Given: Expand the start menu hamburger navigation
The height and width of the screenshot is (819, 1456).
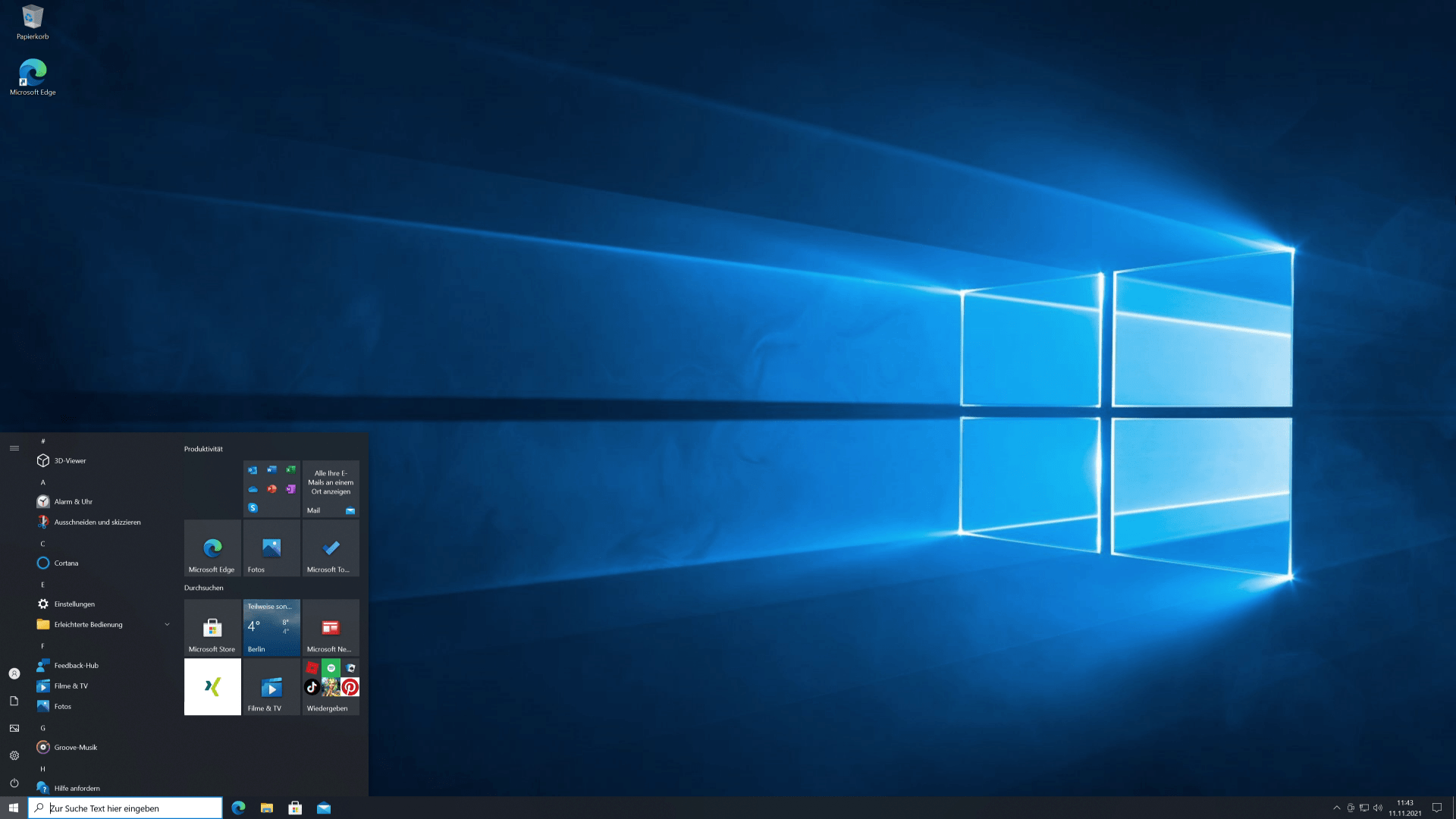Looking at the screenshot, I should pos(14,448).
